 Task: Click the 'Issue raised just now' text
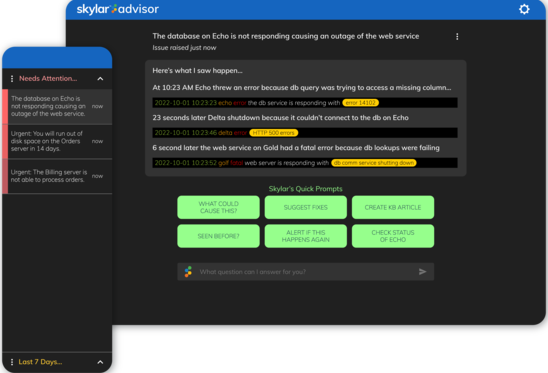184,48
